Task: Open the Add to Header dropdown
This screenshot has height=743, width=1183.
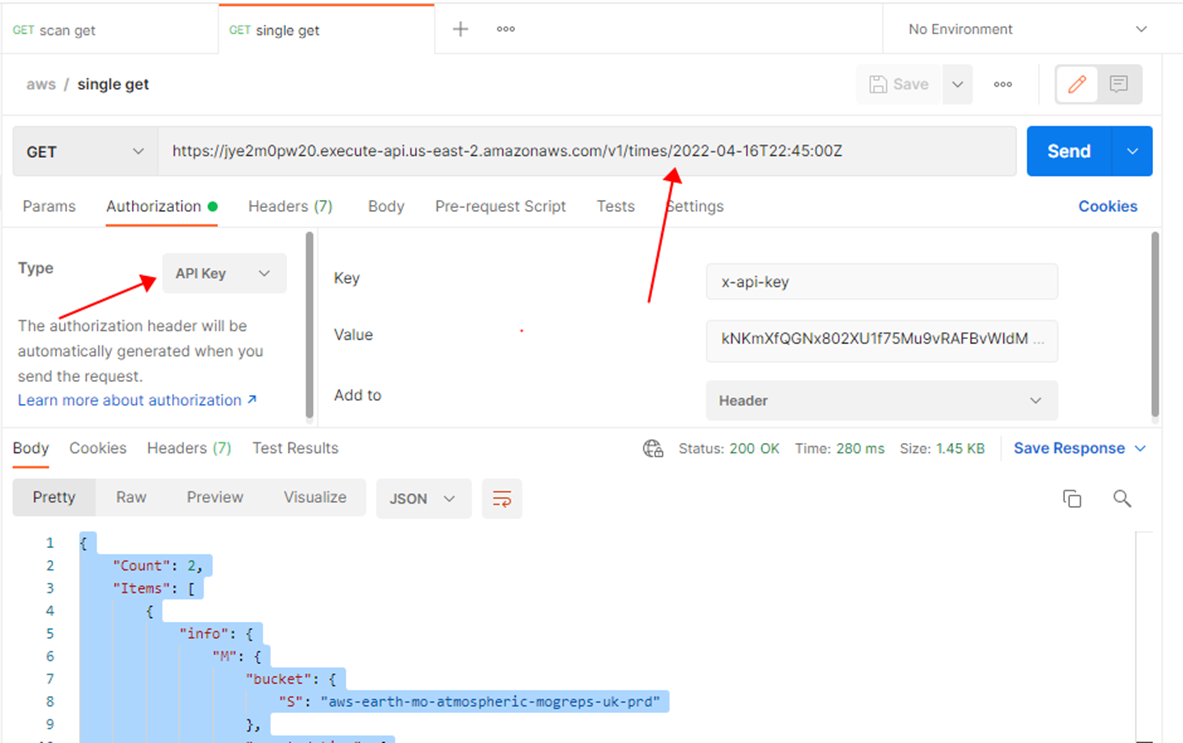Action: (x=882, y=401)
